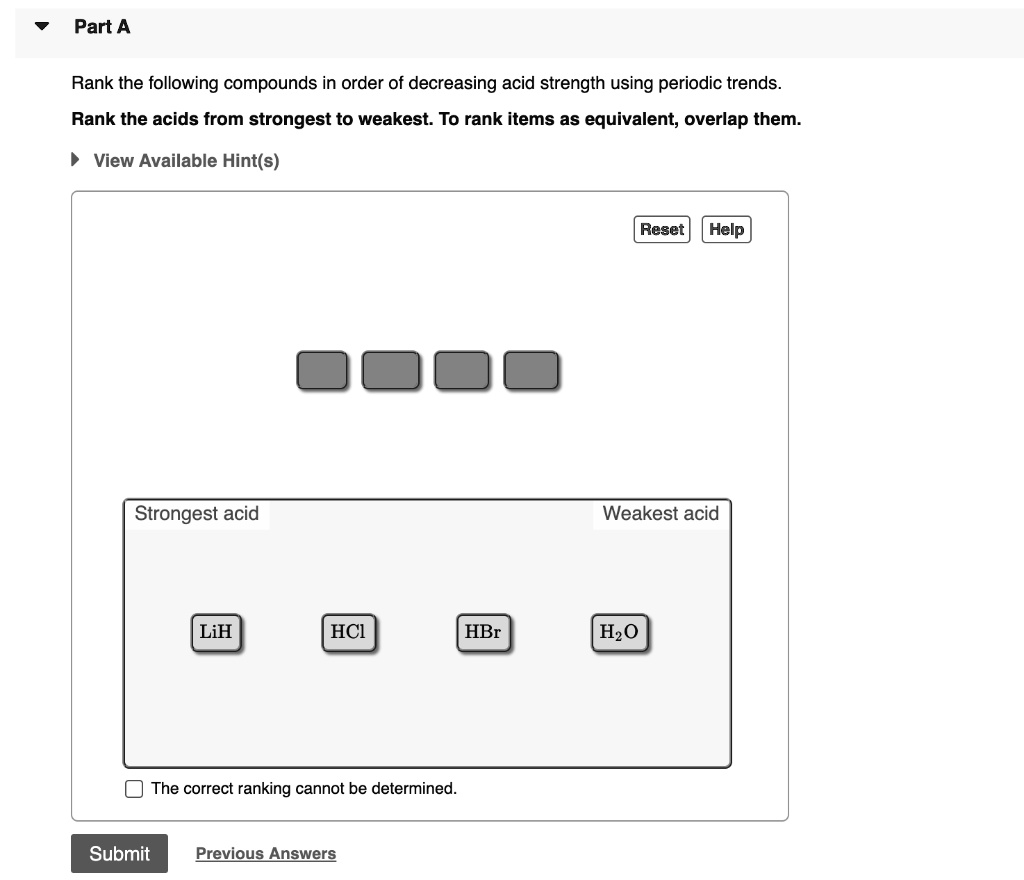Click 'The correct ranking cannot be determined' label

coord(304,789)
